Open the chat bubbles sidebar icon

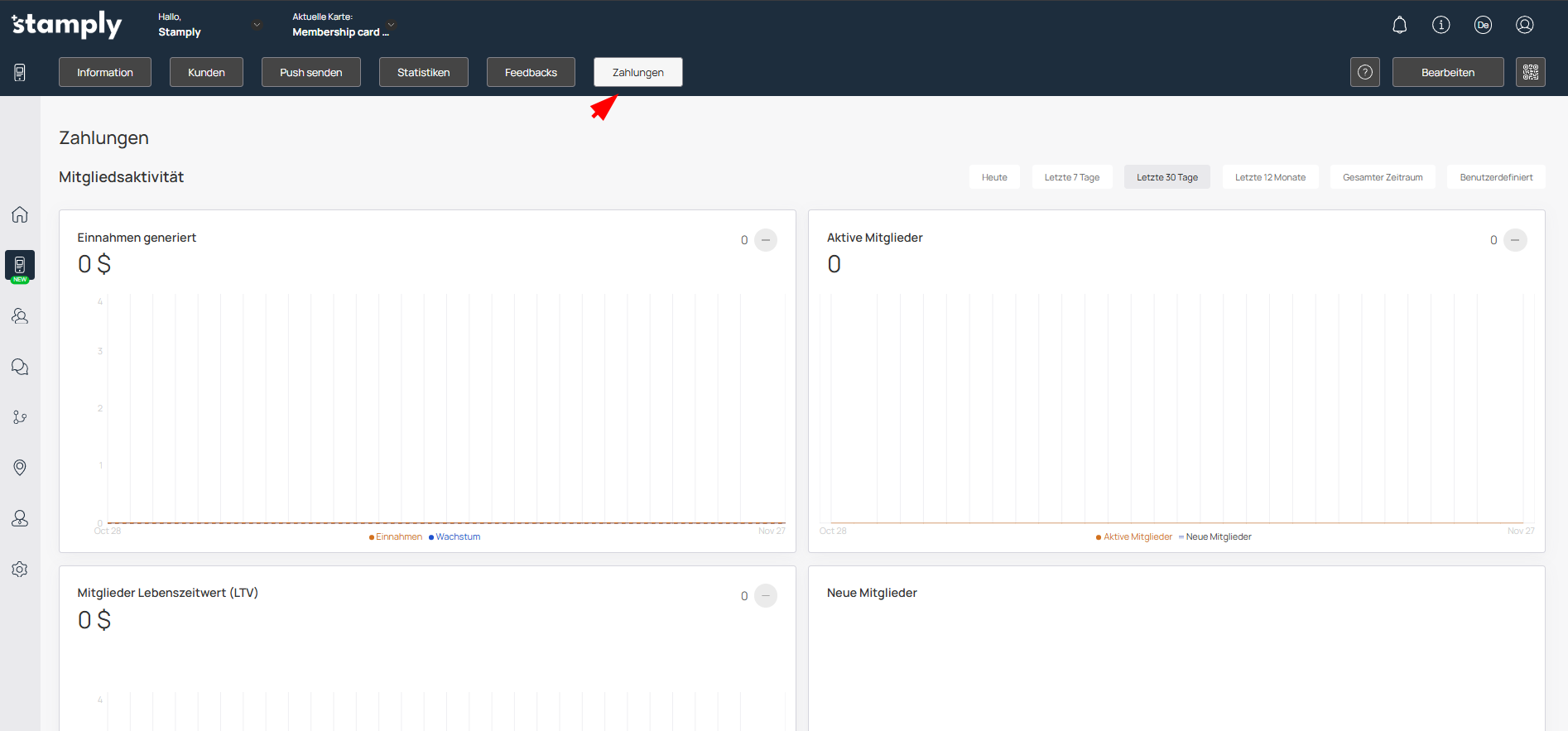(x=20, y=367)
